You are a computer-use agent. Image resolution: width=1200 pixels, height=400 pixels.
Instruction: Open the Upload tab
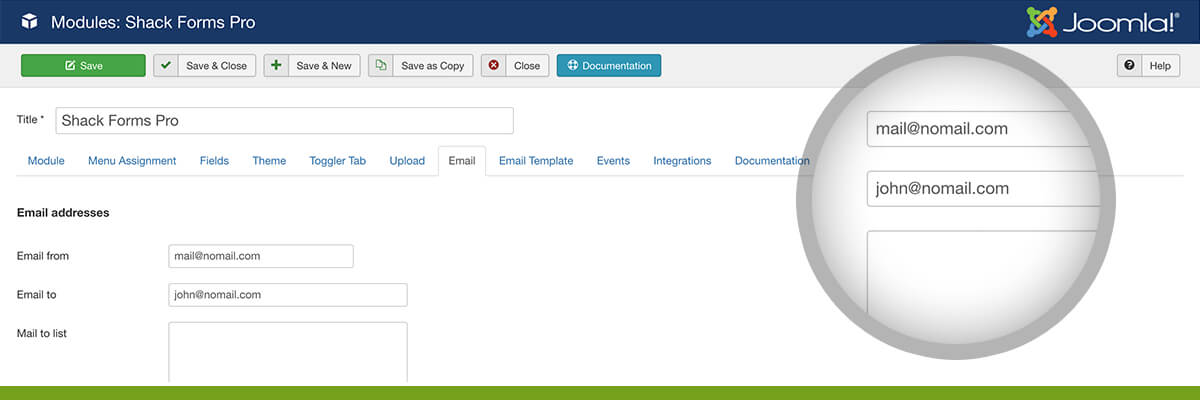[407, 161]
